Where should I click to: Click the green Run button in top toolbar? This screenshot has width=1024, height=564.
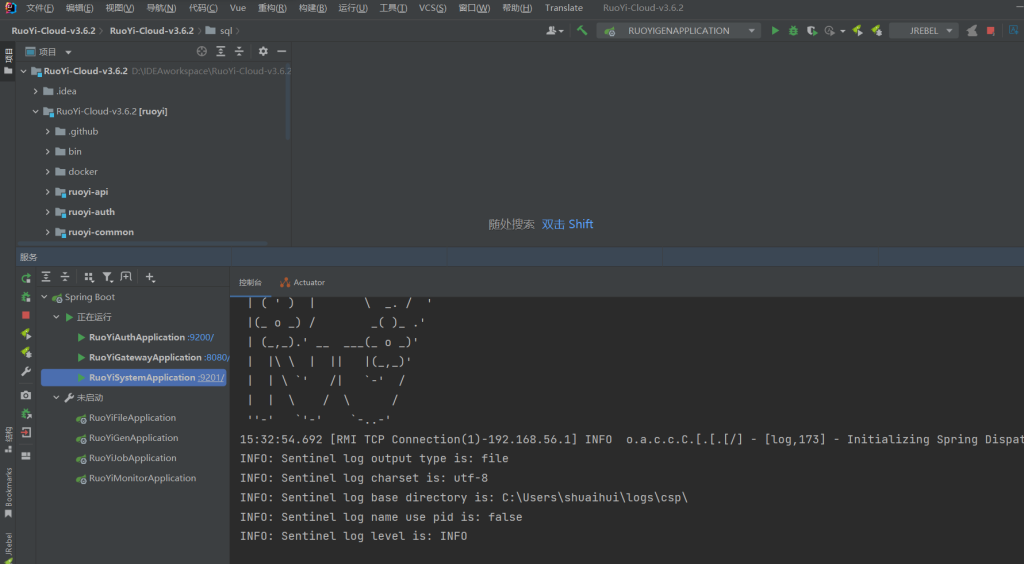tap(775, 31)
